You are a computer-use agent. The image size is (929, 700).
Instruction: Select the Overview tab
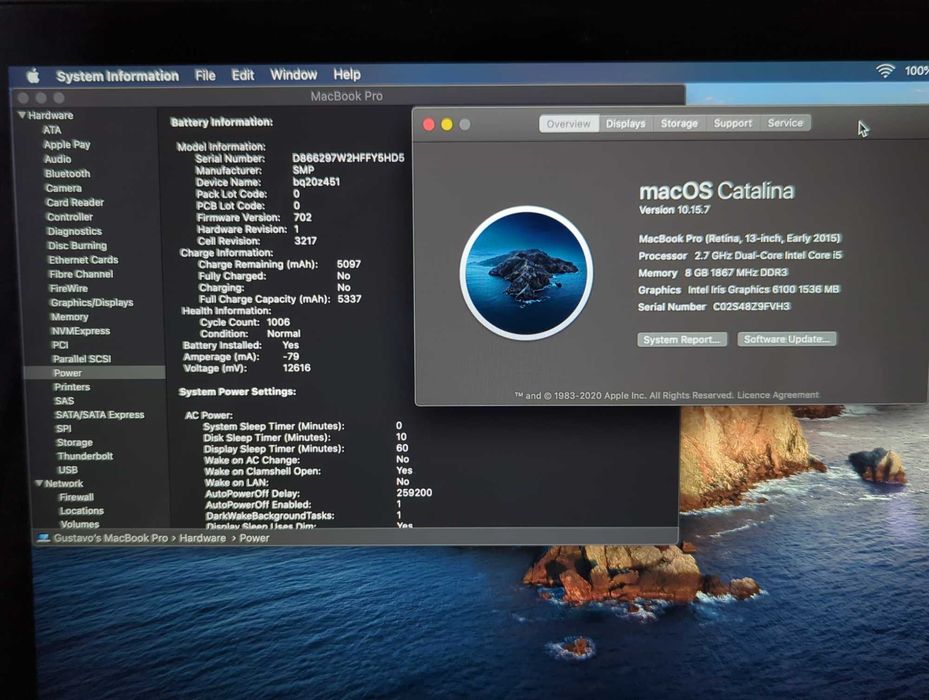[569, 124]
